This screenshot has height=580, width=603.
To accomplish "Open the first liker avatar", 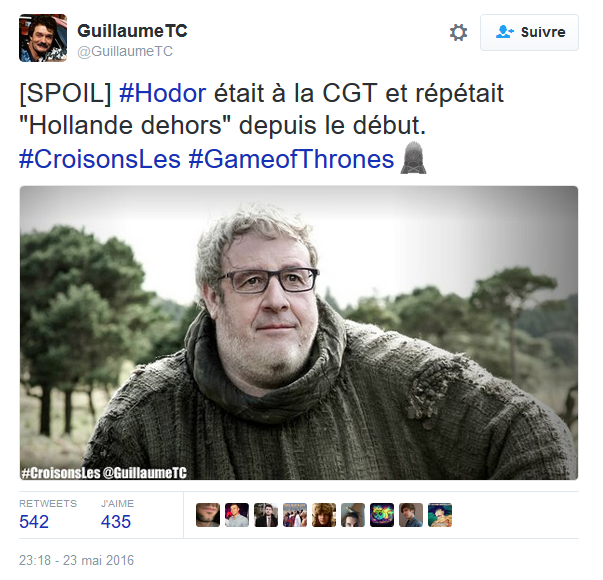I will [x=208, y=515].
